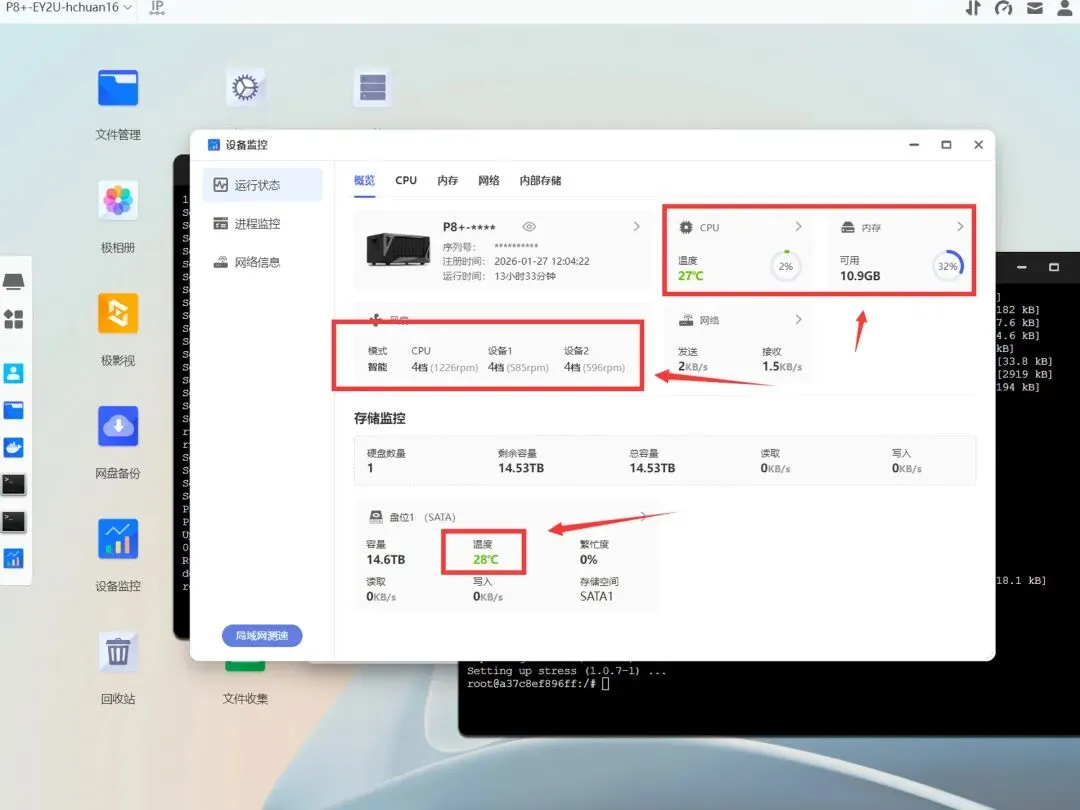Open the mail envelope icon in top bar
1080x810 pixels.
click(x=1035, y=8)
